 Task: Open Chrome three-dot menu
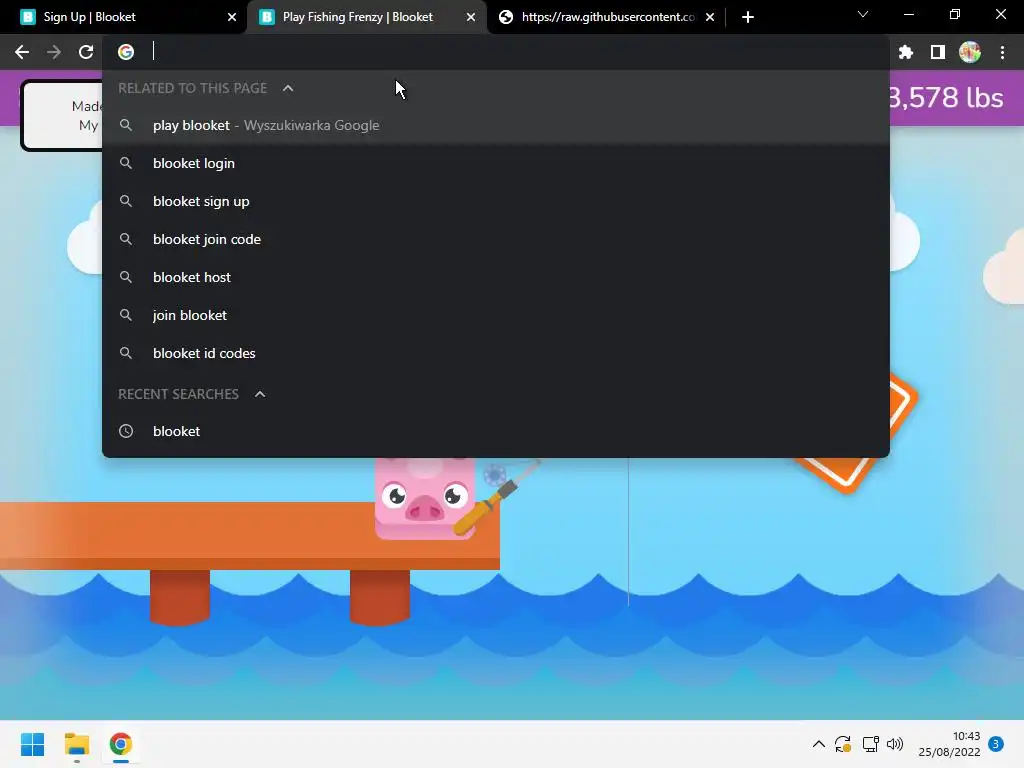(1002, 52)
